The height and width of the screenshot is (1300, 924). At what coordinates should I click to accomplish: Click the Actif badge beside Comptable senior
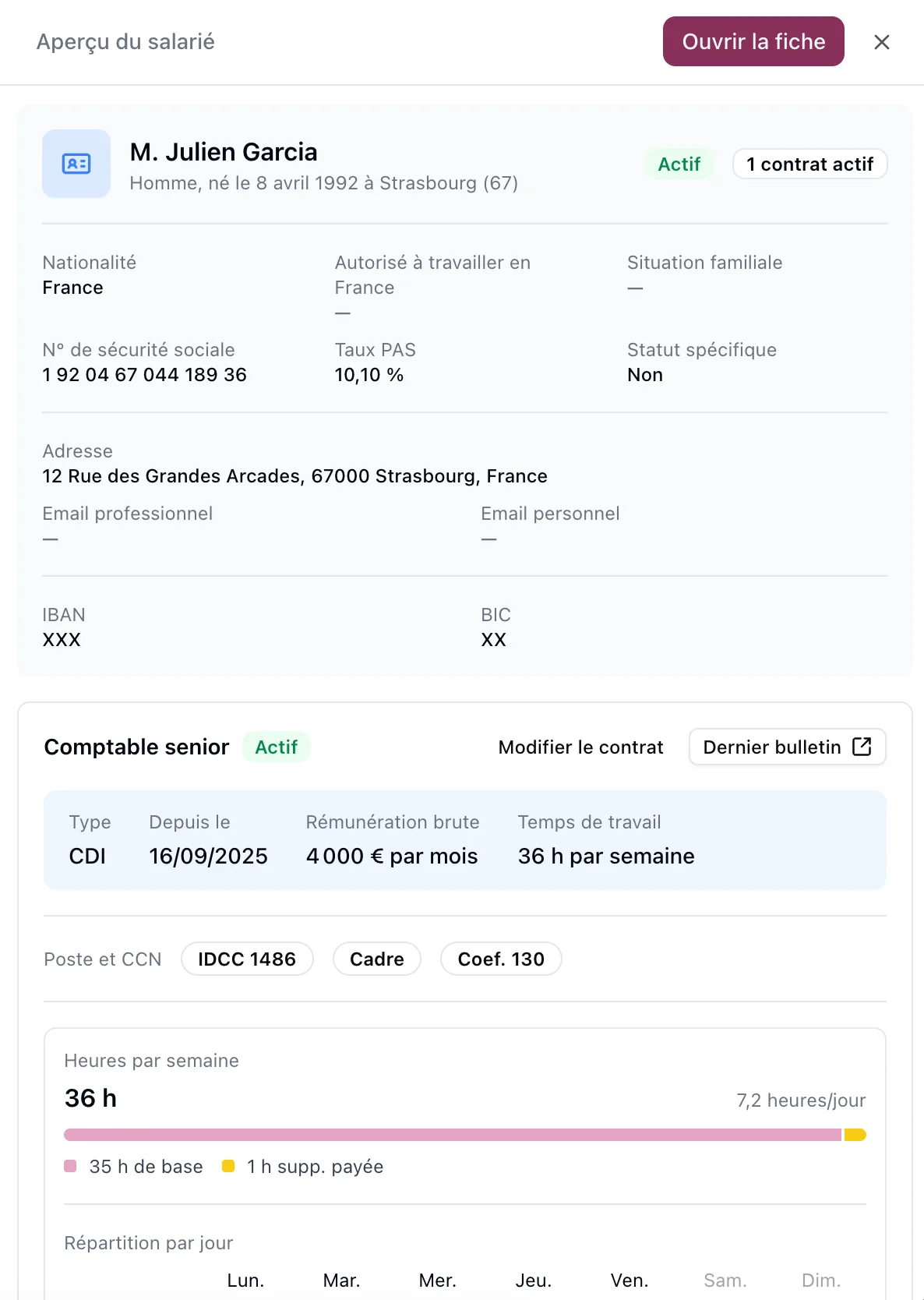[277, 747]
